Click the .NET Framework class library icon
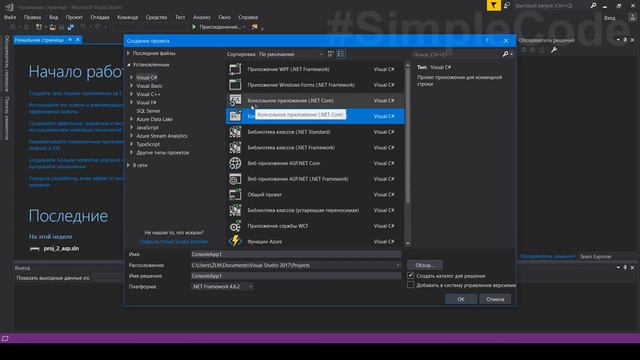640x360 pixels. (x=235, y=147)
